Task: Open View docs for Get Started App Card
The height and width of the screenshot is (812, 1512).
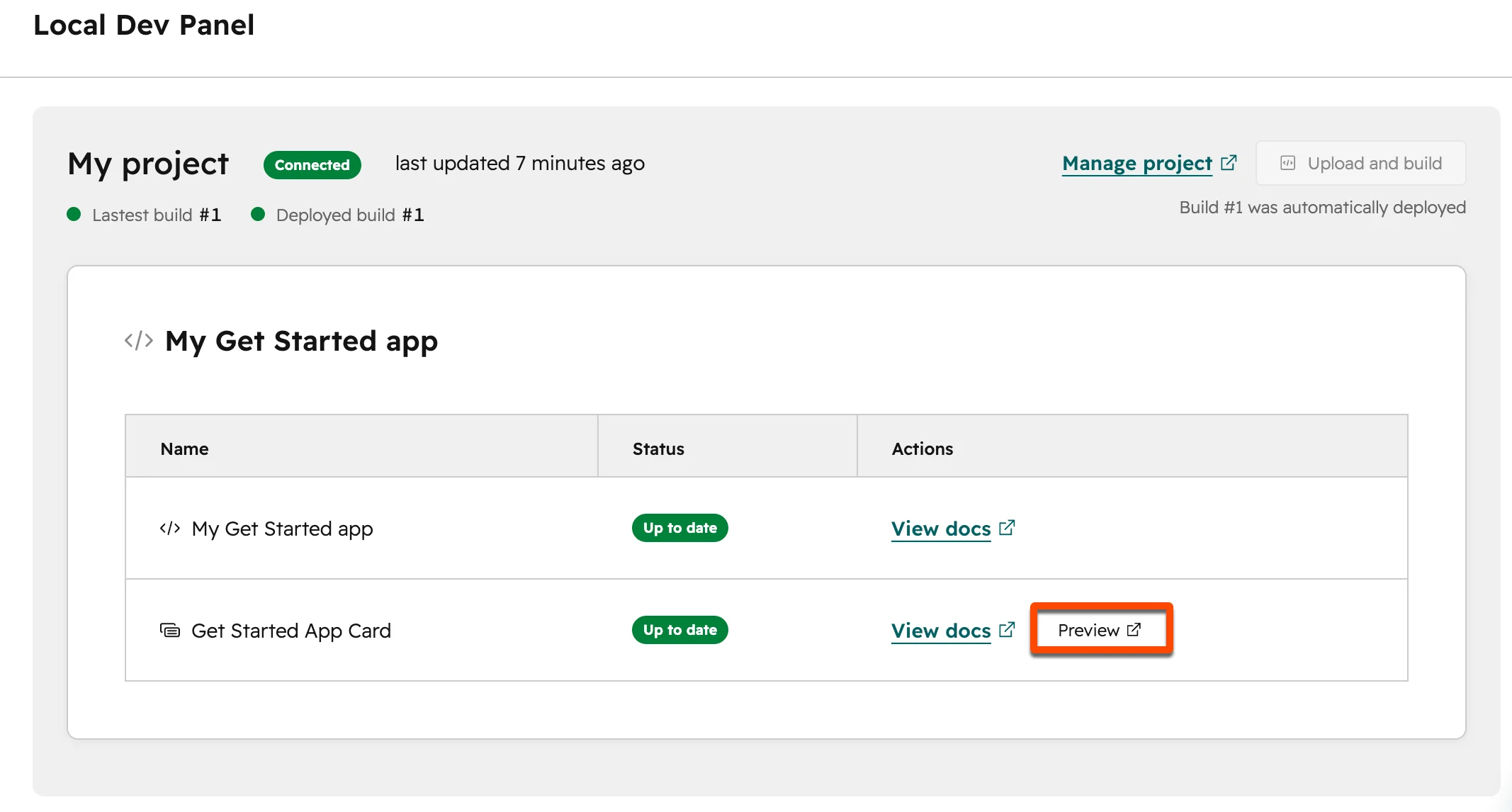Action: [941, 631]
